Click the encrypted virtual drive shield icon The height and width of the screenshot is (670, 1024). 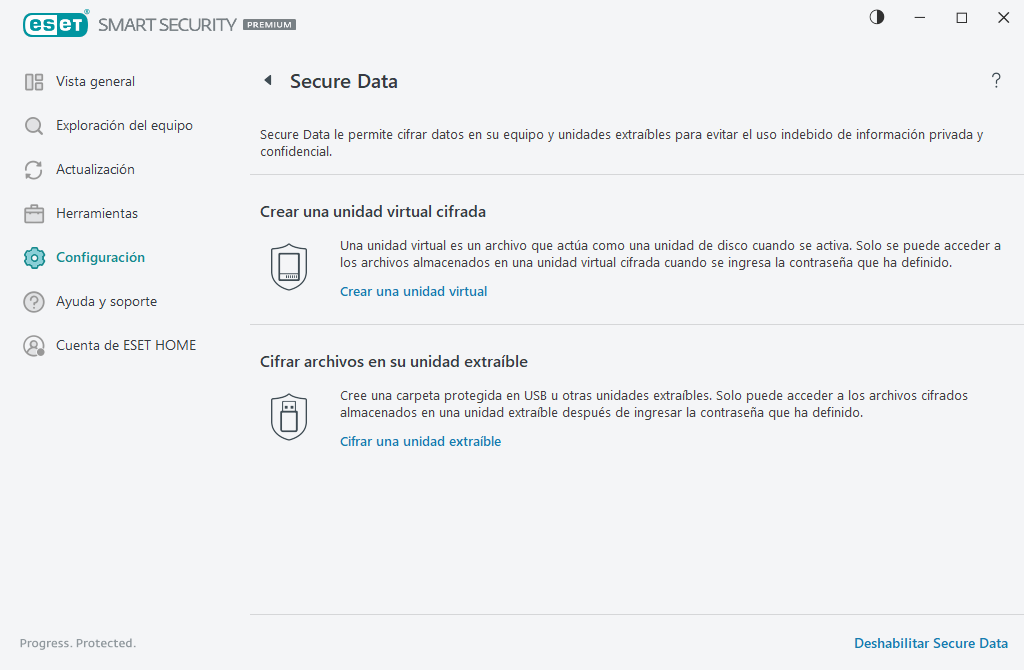click(289, 267)
